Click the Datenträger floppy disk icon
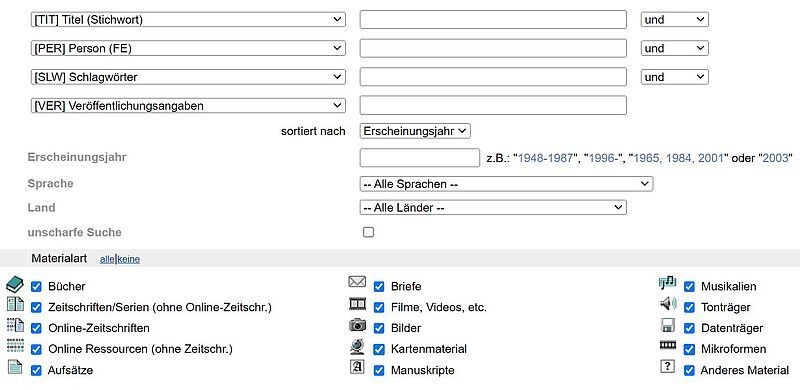The height and width of the screenshot is (390, 800). [667, 326]
